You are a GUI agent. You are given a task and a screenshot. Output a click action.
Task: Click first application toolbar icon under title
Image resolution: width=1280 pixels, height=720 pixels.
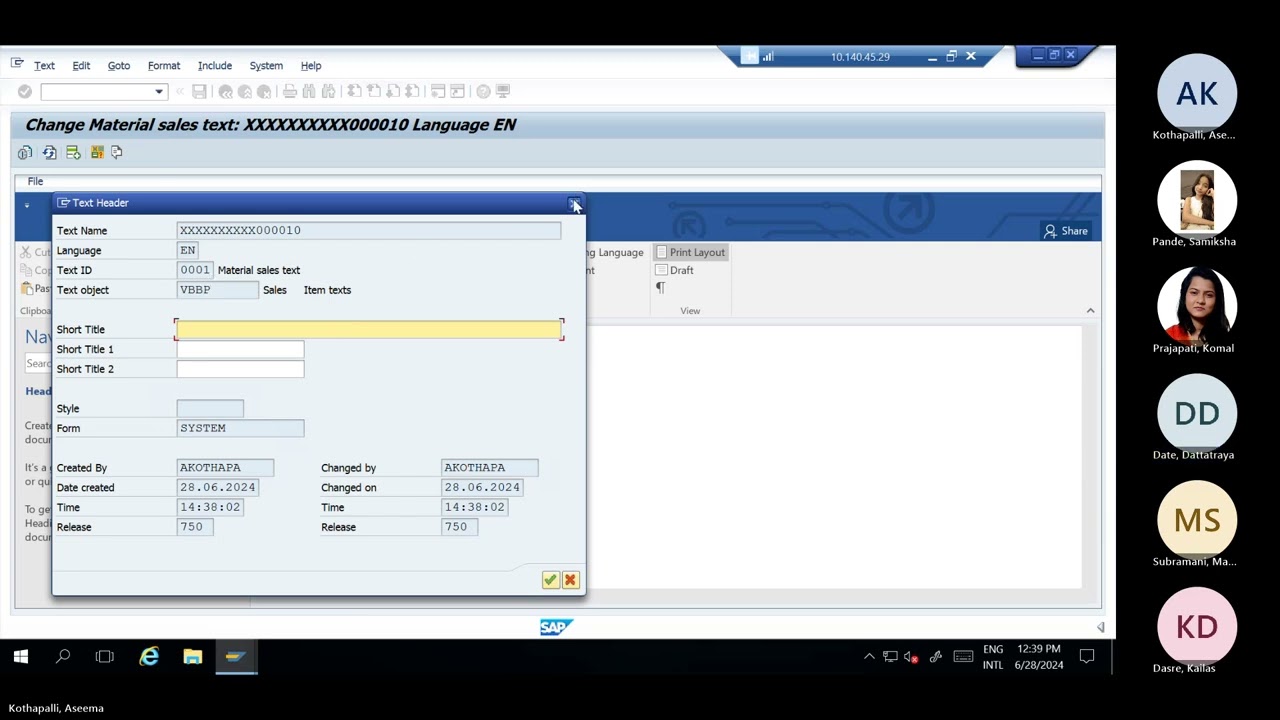click(25, 152)
